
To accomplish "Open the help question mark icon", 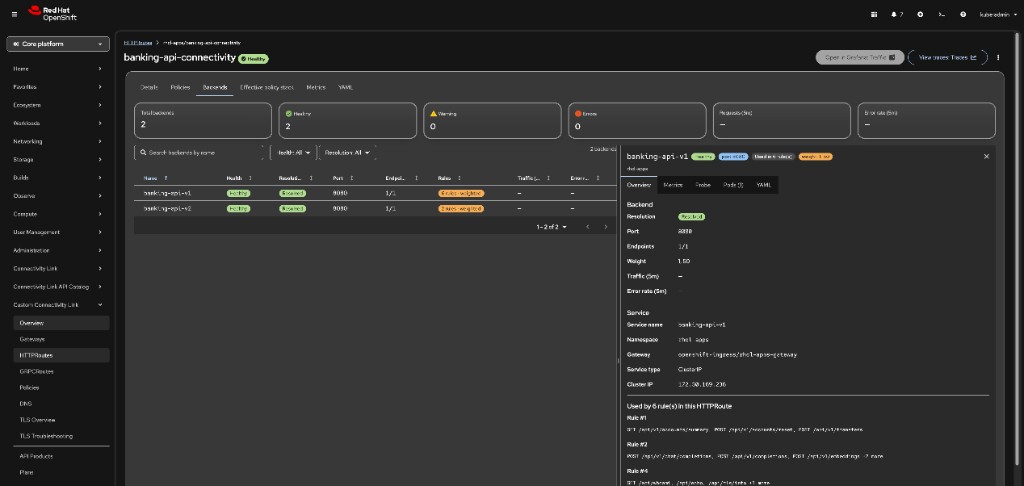I will pos(963,14).
